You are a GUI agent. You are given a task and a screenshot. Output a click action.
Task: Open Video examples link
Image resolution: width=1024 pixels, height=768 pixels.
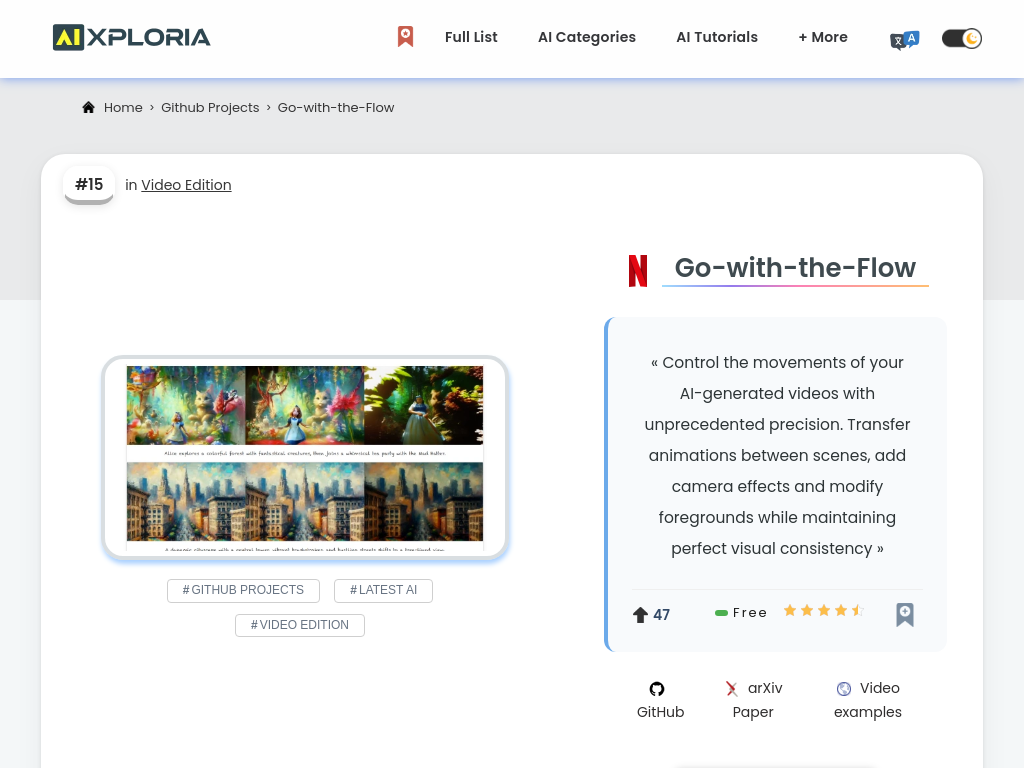click(x=868, y=700)
